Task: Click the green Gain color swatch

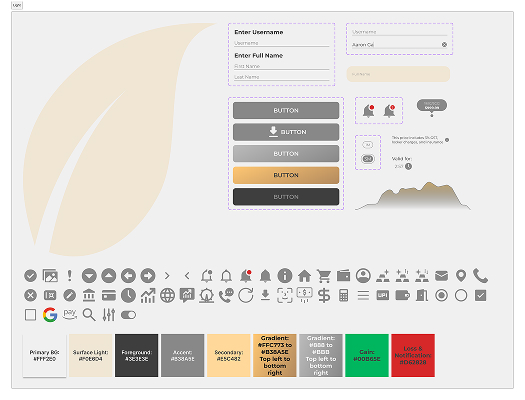Action: point(367,355)
